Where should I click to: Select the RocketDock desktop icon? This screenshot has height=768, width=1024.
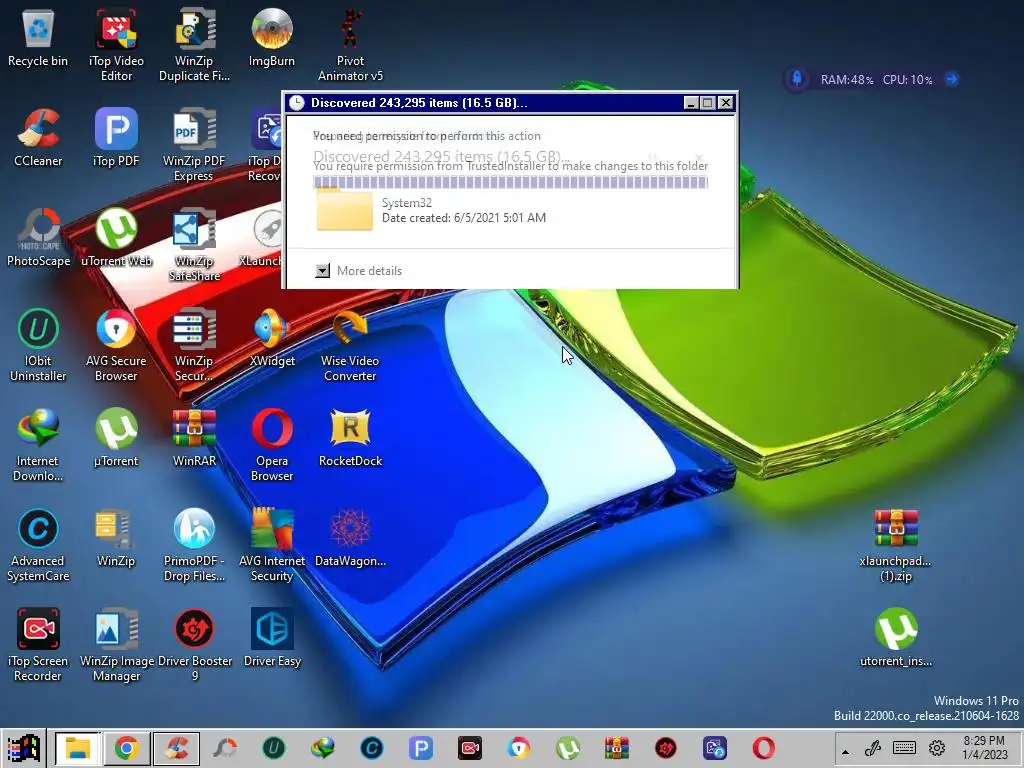click(x=350, y=438)
